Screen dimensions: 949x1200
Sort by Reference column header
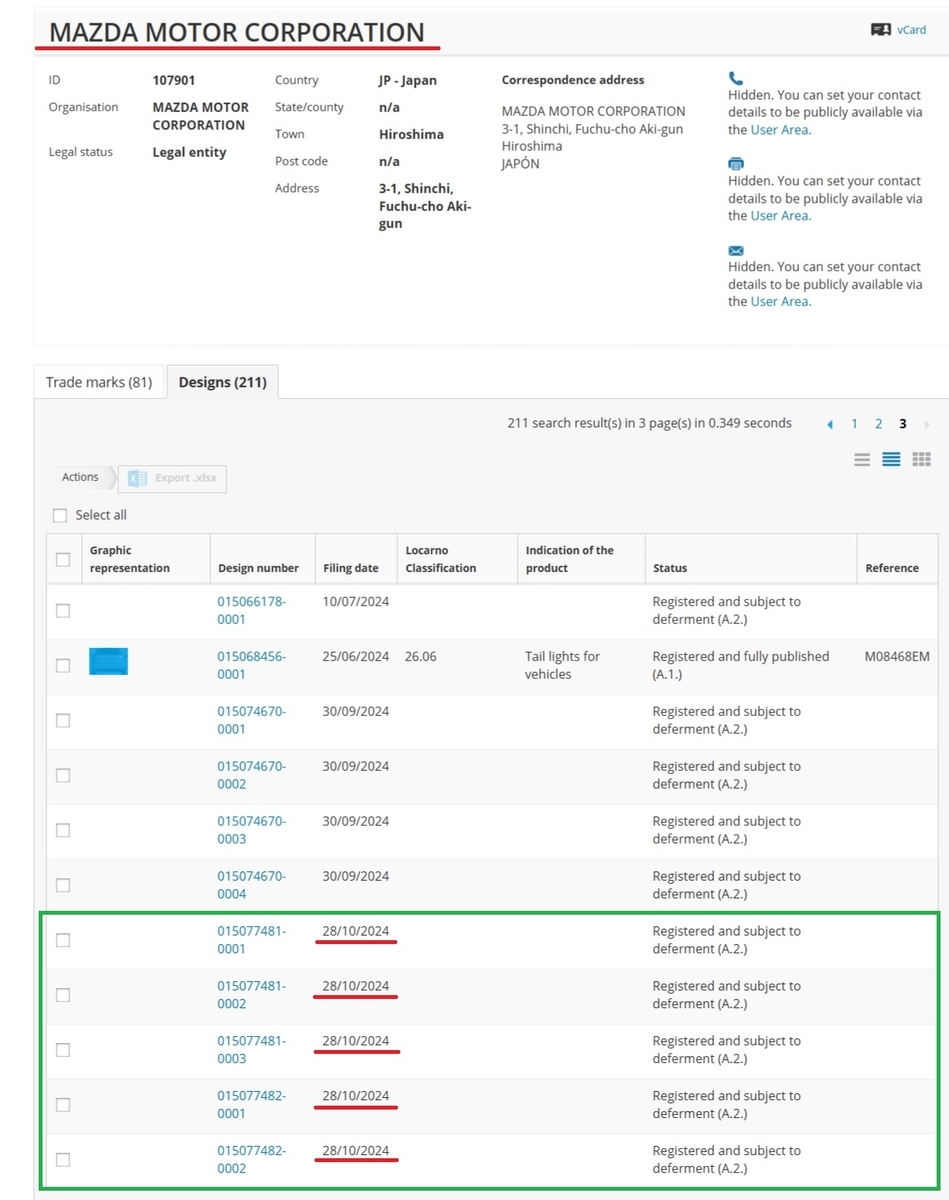click(892, 568)
